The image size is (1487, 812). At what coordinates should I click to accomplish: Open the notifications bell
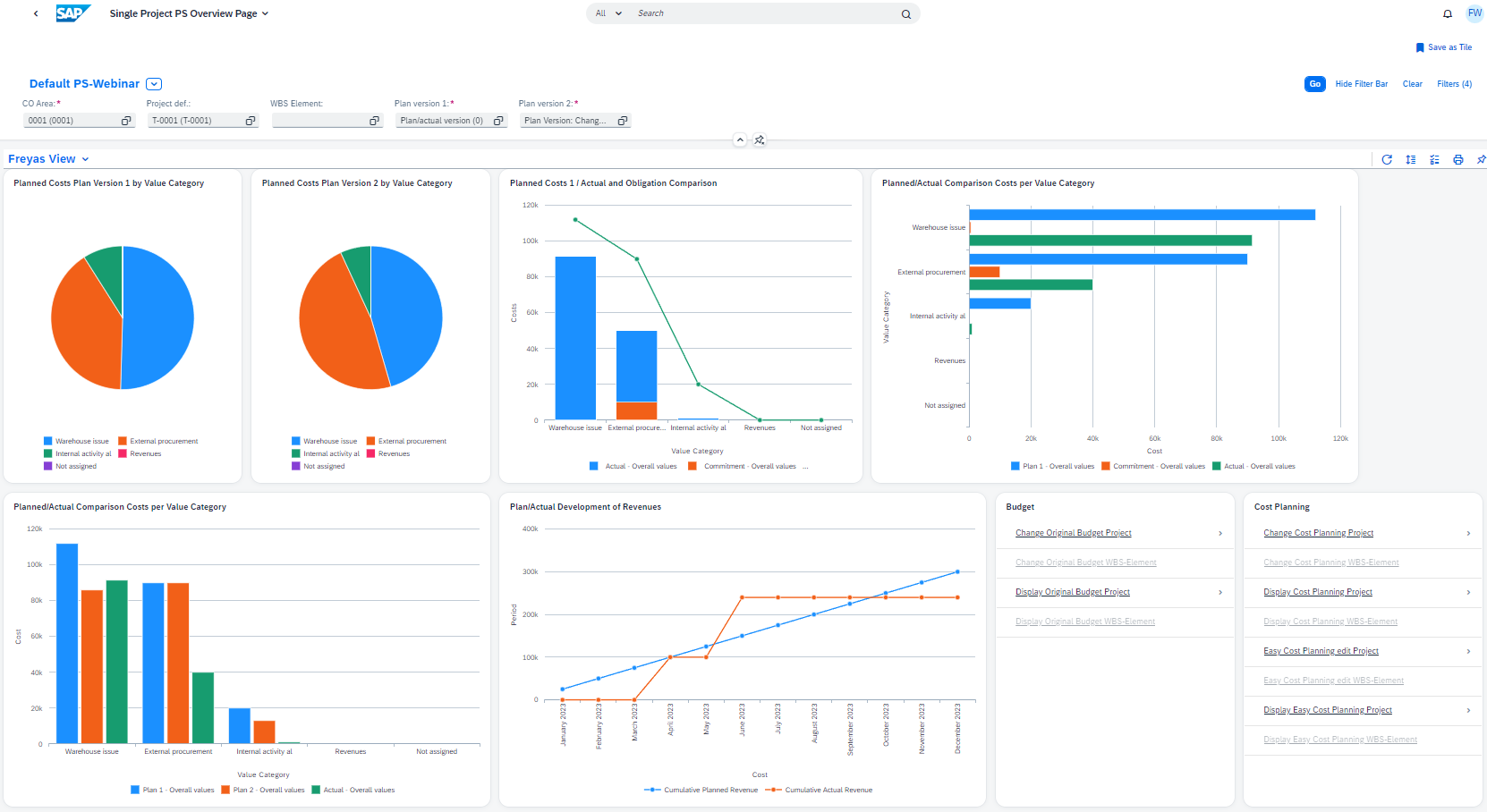pos(1448,13)
